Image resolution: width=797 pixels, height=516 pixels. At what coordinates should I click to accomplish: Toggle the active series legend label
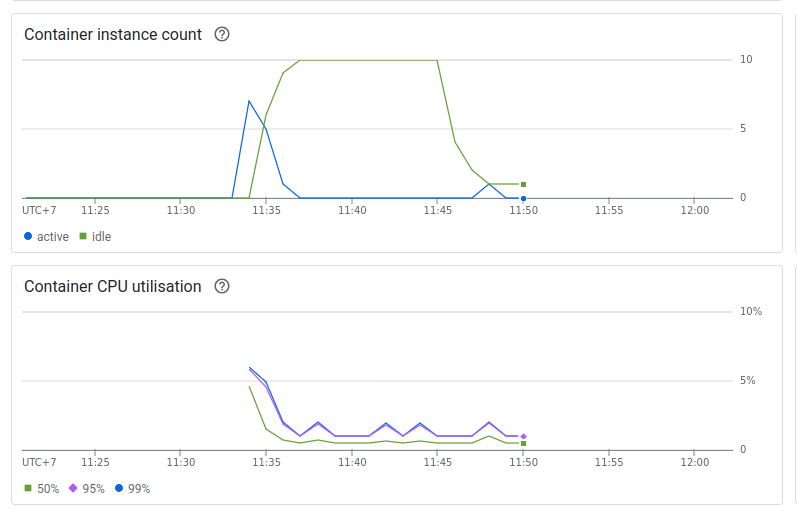point(53,237)
